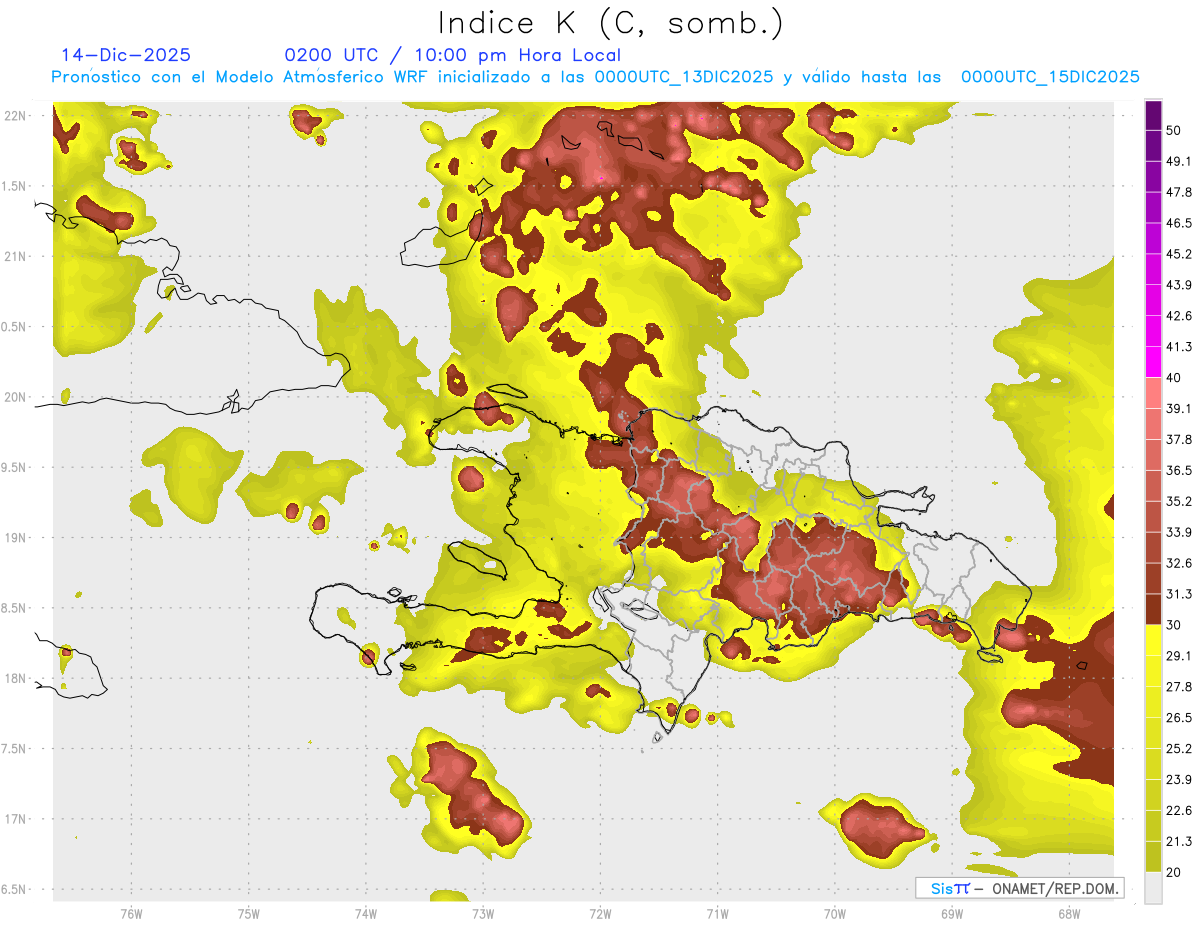The height and width of the screenshot is (927, 1200).
Task: Click the magenta swatch between 40 and 41.3
Action: pyautogui.click(x=1153, y=362)
